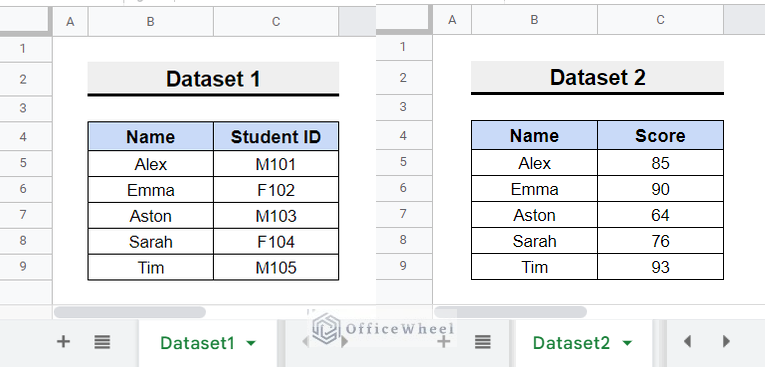Click the 'Name' header in Dataset 2 table
Screen dimensions: 765x367
[x=534, y=135]
